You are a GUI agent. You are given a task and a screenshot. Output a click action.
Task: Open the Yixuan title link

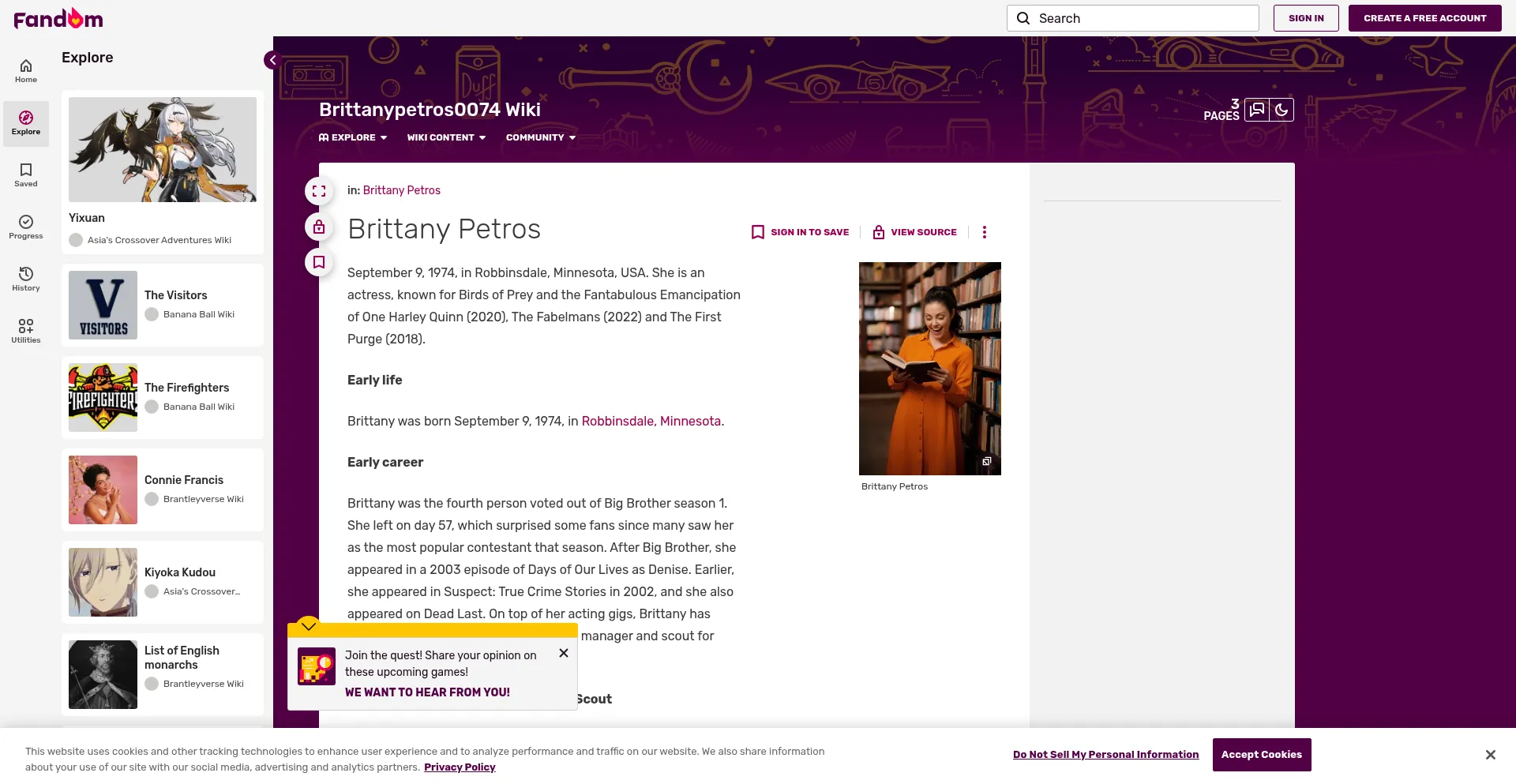pos(87,218)
